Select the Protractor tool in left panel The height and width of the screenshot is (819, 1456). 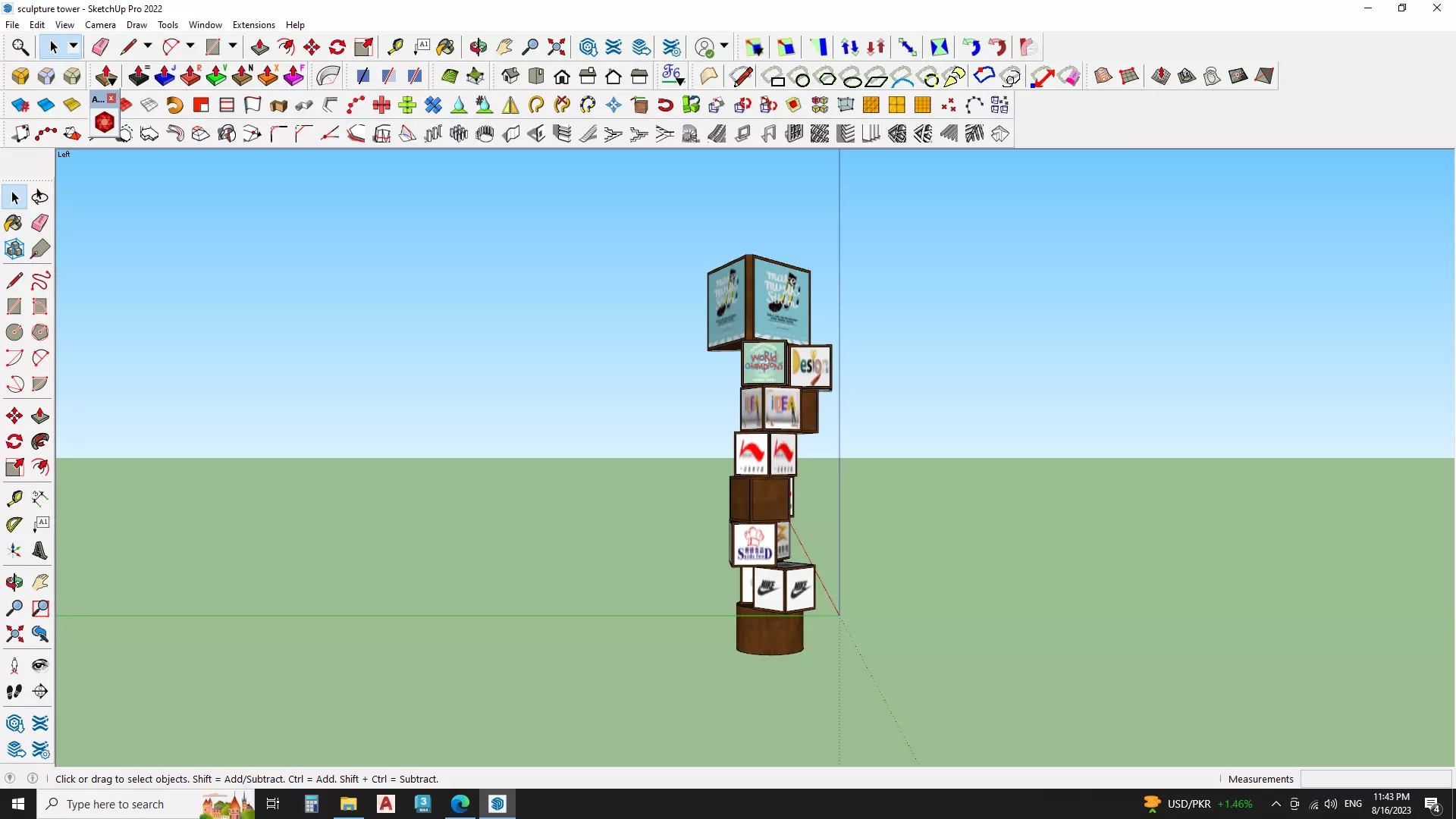click(14, 524)
